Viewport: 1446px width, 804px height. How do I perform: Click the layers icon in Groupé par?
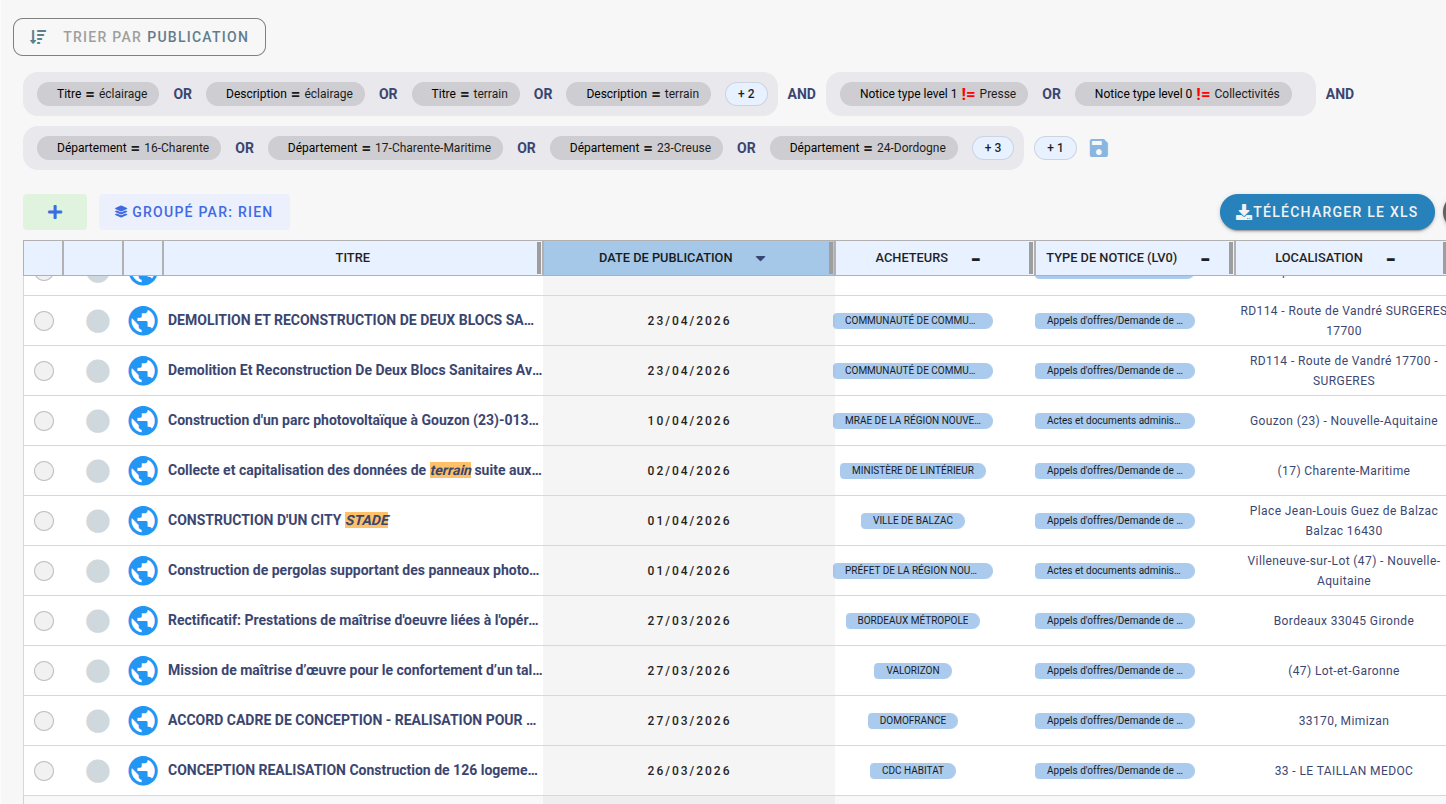pos(121,212)
